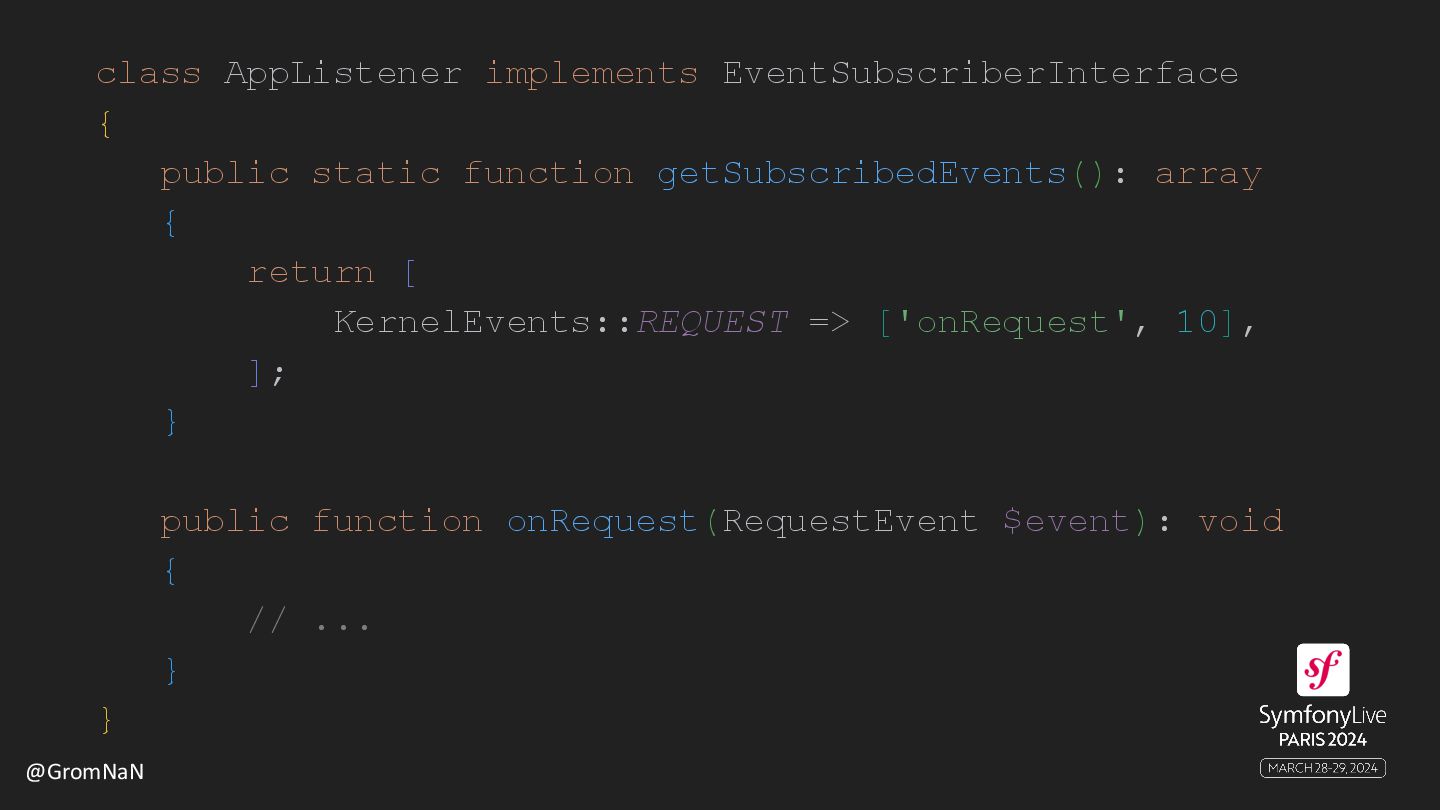Click the EventSubscriberInterface identifier
Viewport: 1440px width, 810px height.
tap(981, 74)
